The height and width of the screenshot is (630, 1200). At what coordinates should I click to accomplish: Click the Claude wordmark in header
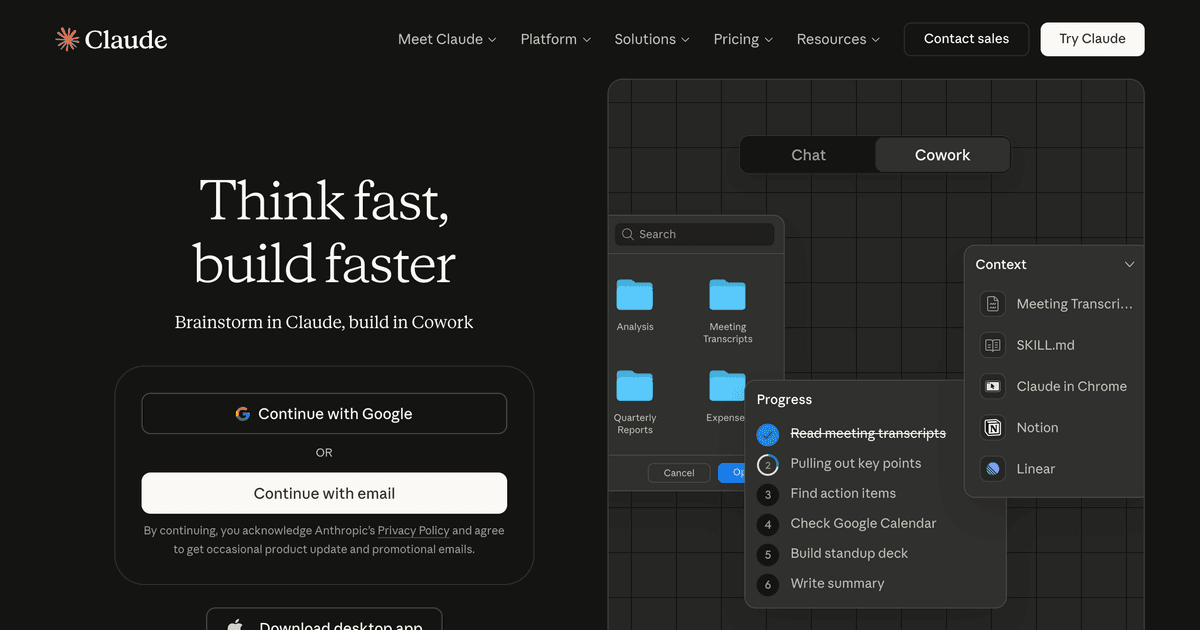coord(126,40)
